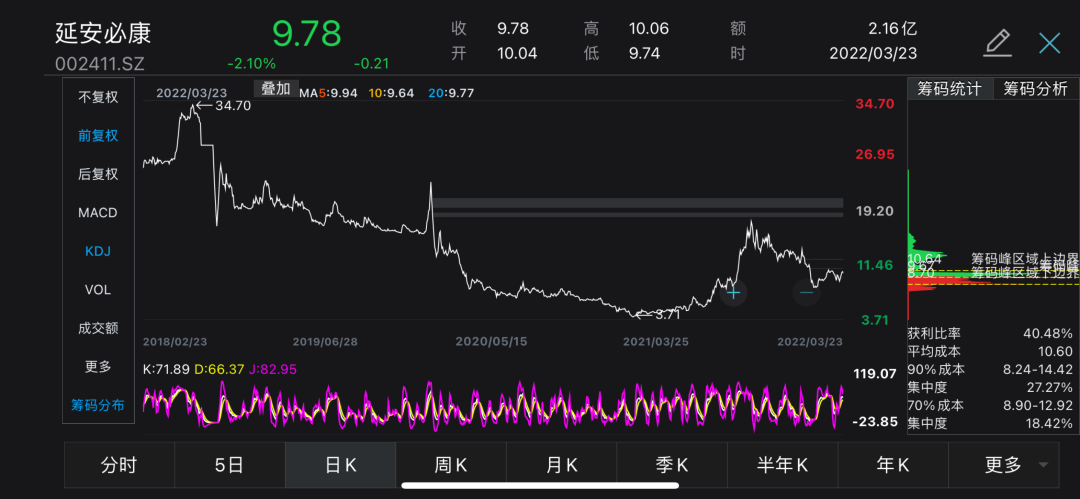Switch indicator to MACD

pyautogui.click(x=98, y=213)
